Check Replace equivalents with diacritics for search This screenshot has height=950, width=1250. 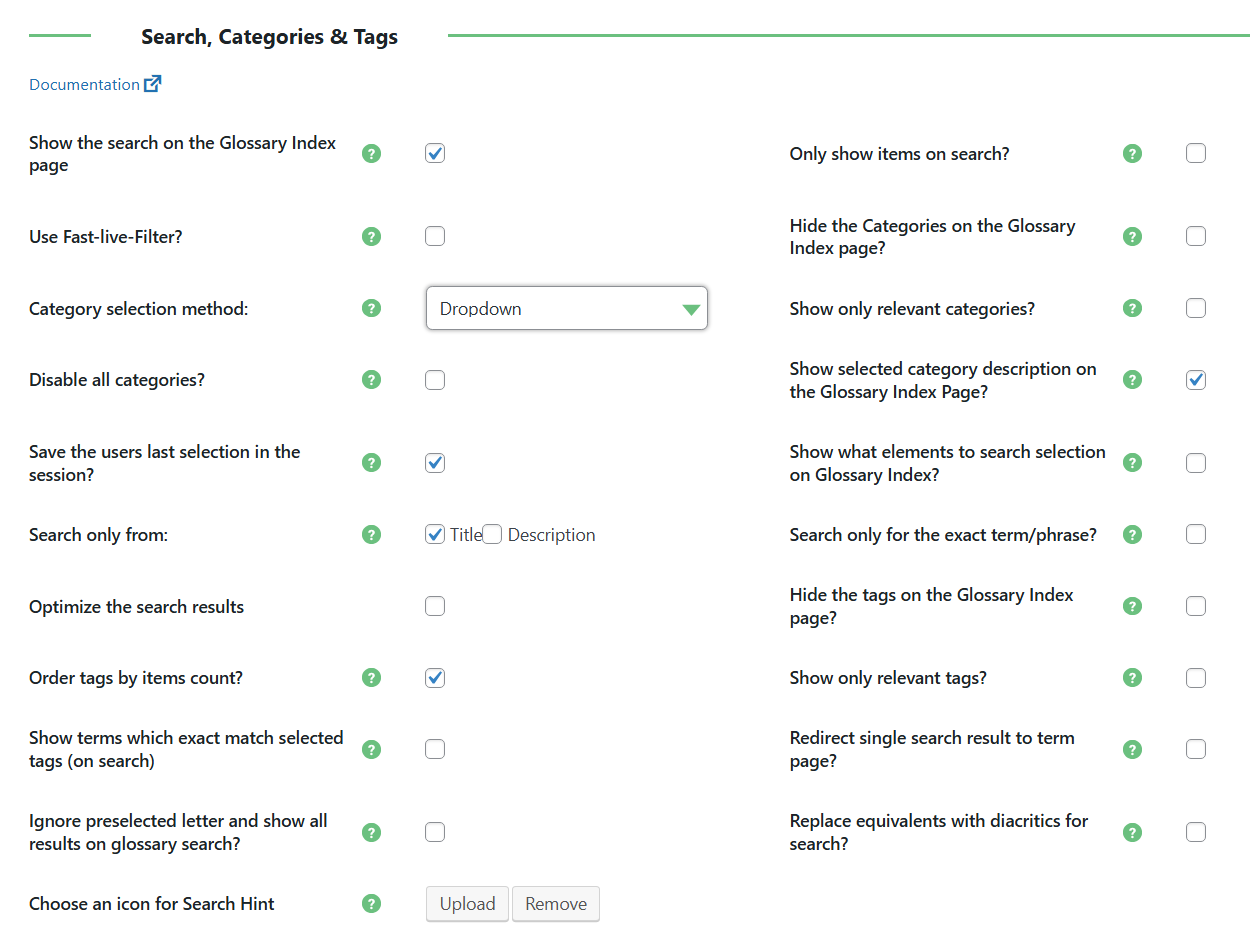coord(1196,832)
